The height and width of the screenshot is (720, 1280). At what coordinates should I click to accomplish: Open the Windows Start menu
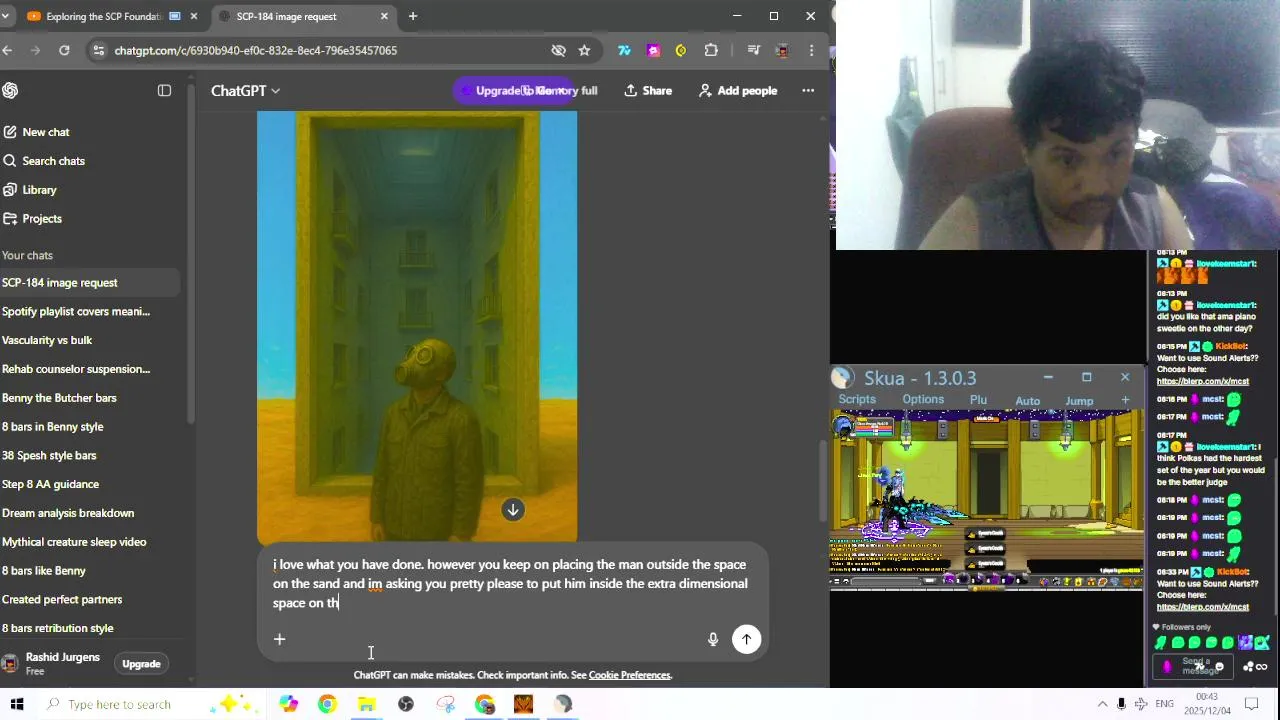tap(16, 704)
